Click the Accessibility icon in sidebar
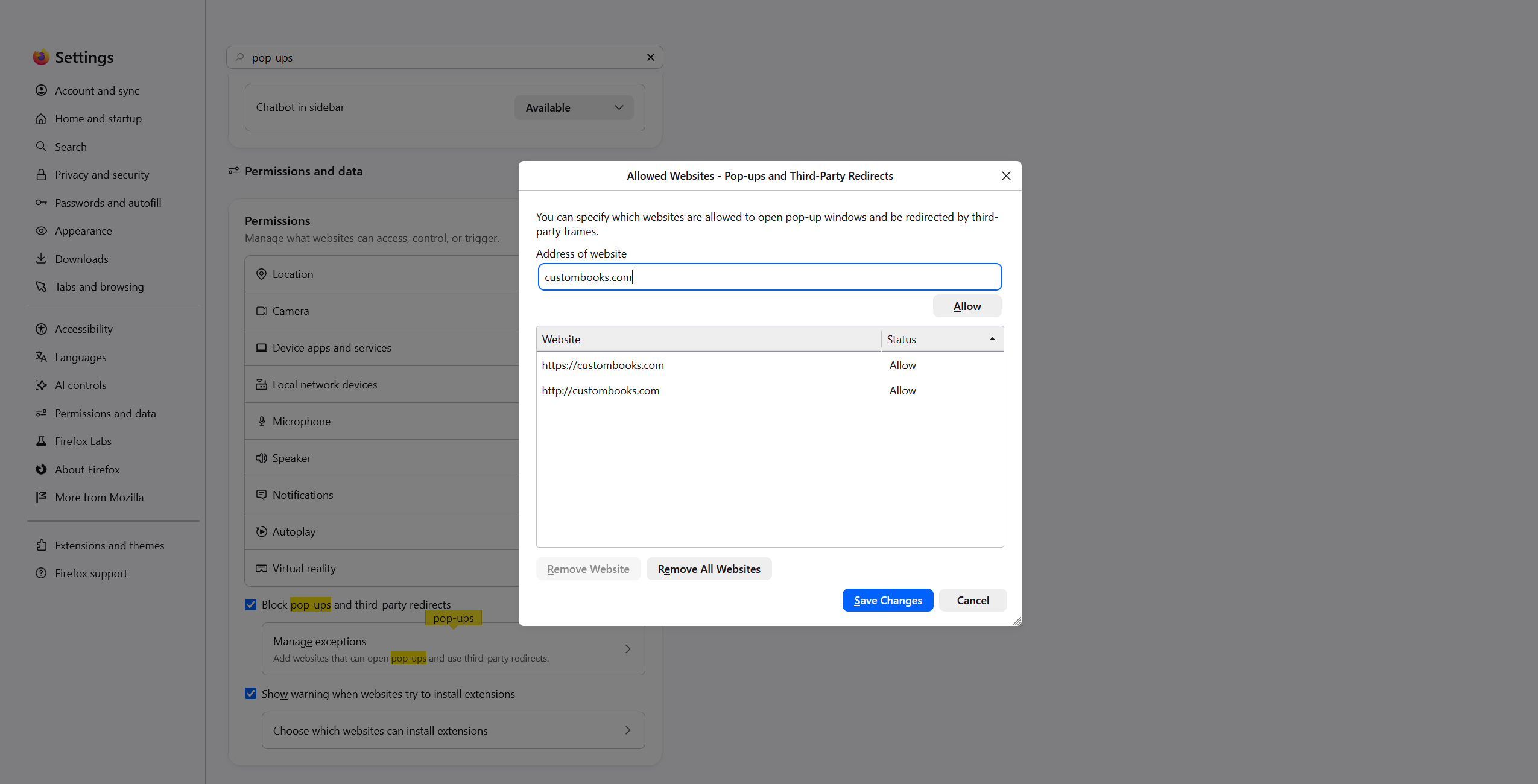This screenshot has width=1538, height=784. coord(41,329)
